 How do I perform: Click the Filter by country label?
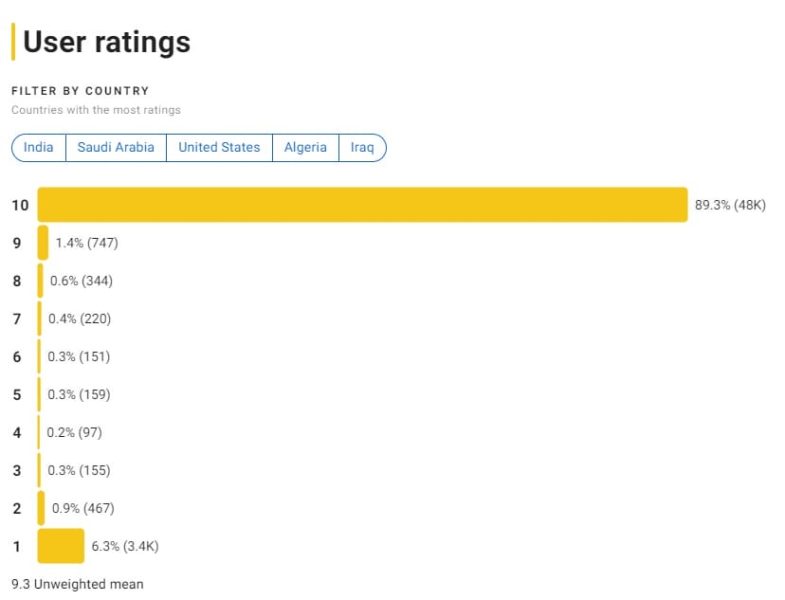[80, 91]
